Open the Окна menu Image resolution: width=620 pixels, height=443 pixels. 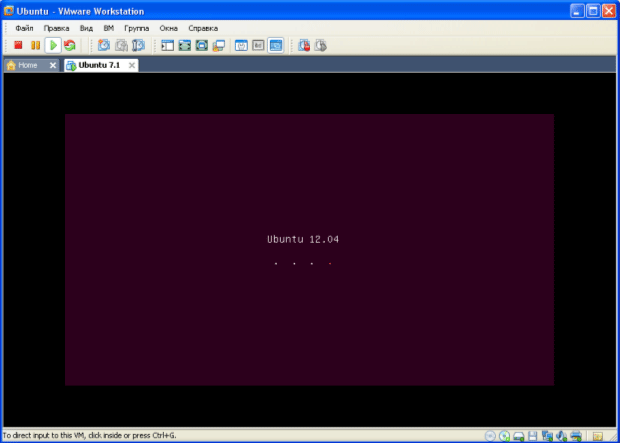tap(168, 28)
